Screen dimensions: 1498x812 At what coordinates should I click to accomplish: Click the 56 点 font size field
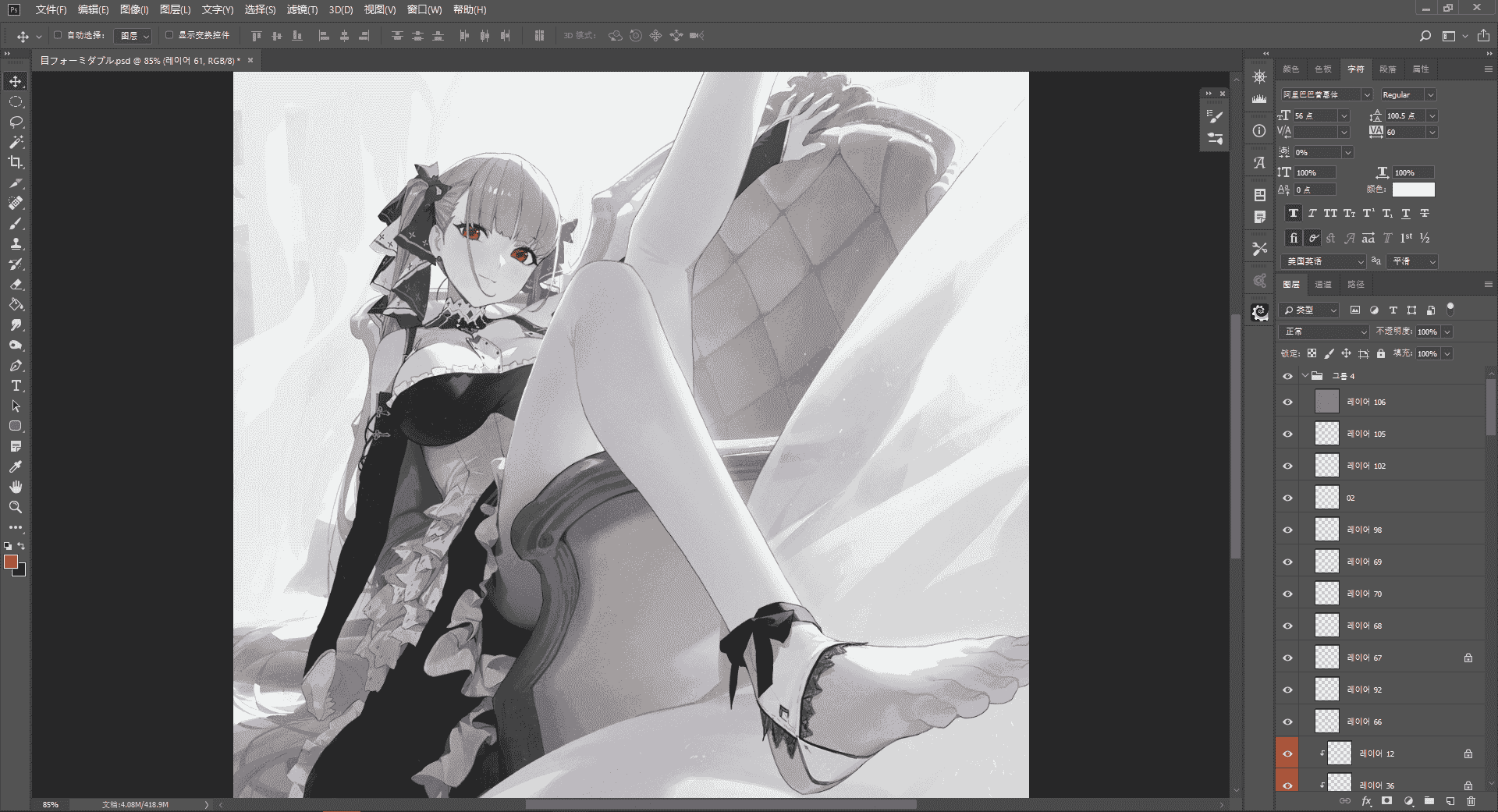1315,115
